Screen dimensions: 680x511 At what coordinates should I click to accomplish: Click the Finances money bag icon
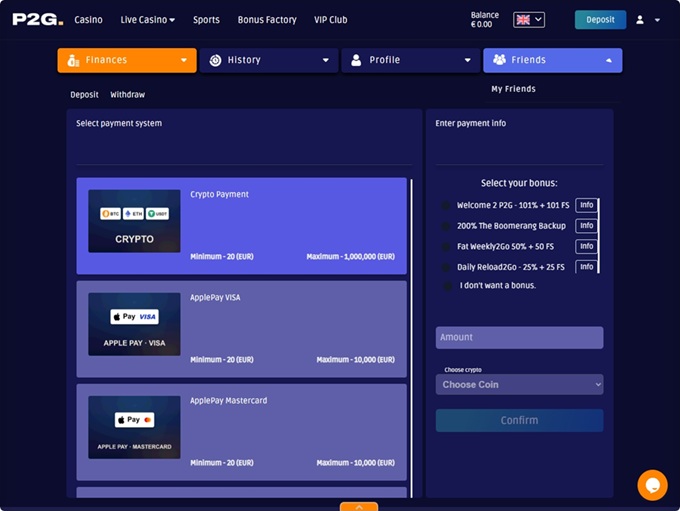(x=73, y=60)
